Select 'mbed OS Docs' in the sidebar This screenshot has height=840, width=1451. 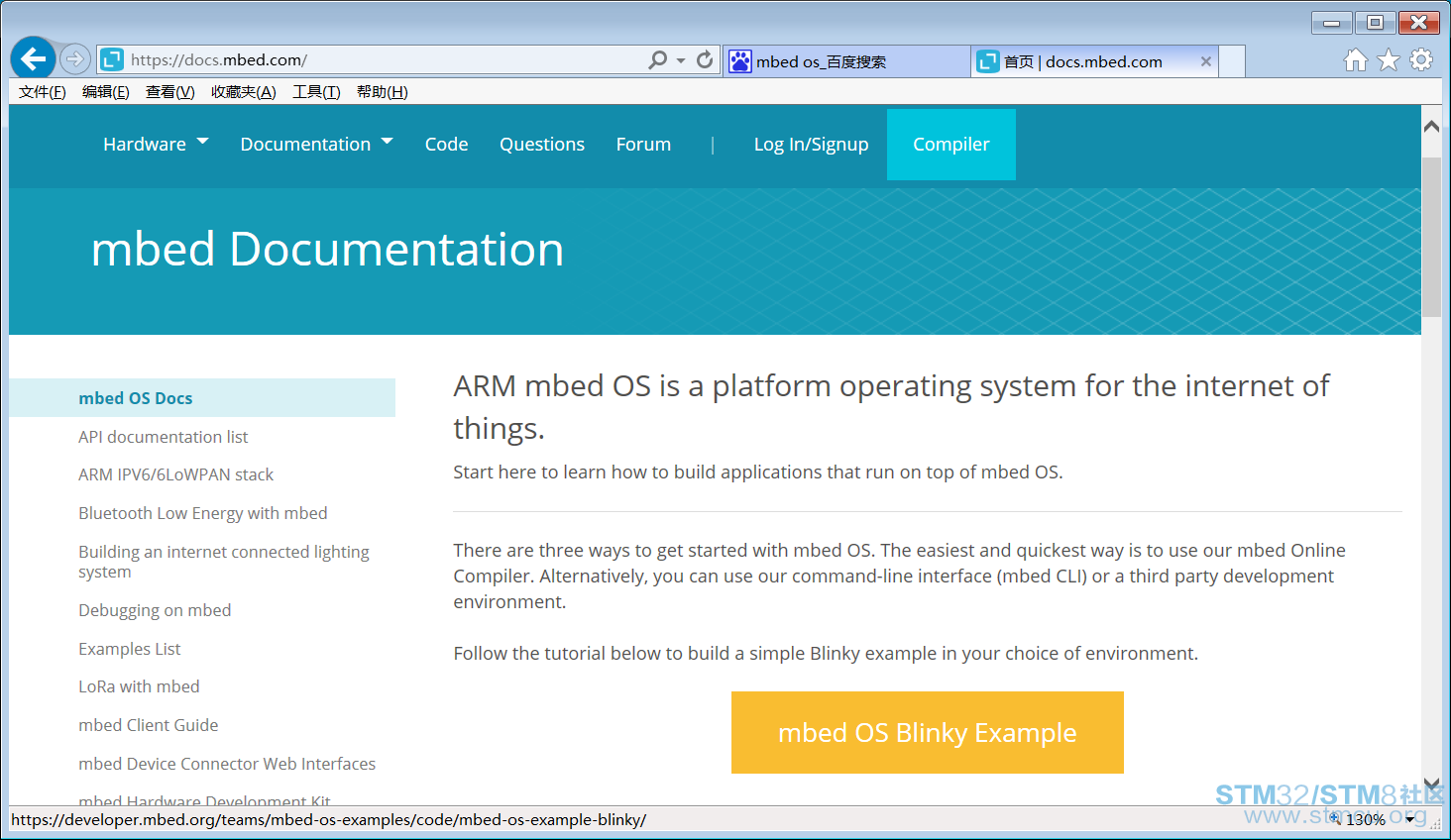[202, 398]
